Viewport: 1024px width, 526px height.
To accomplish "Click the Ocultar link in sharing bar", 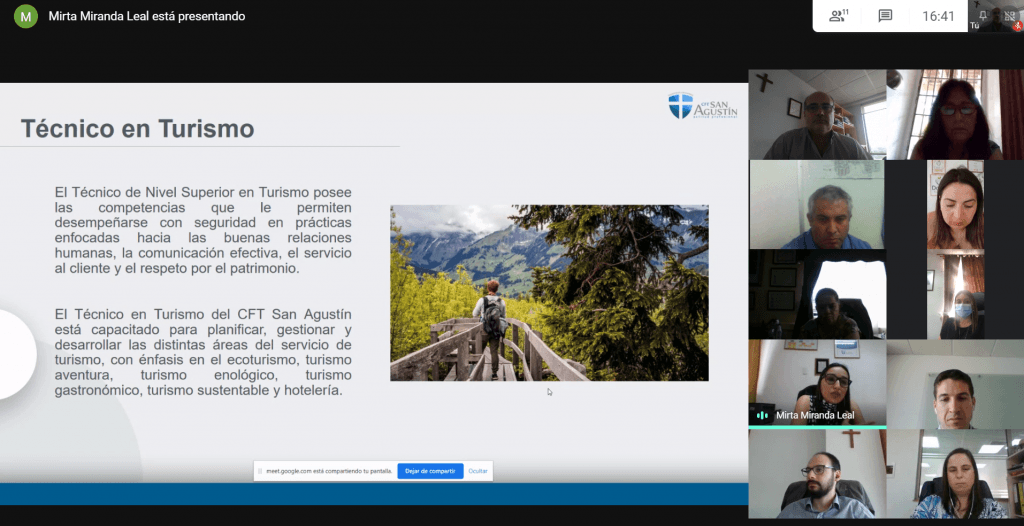I will [x=478, y=471].
